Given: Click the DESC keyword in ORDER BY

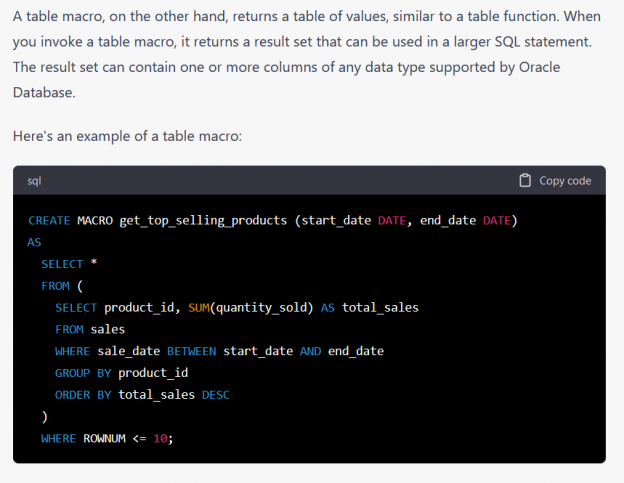Looking at the screenshot, I should tap(216, 395).
